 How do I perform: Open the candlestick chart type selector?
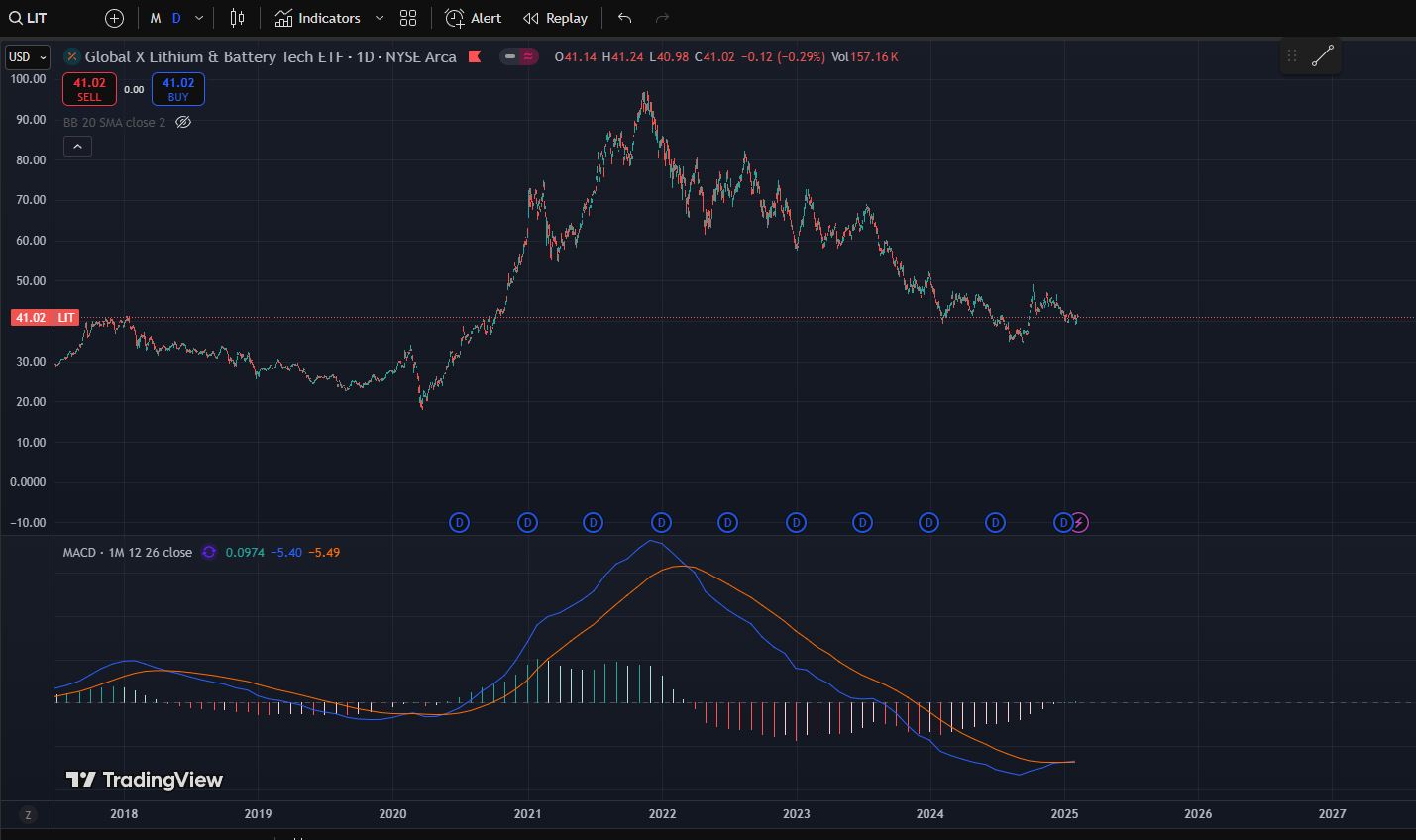[237, 18]
